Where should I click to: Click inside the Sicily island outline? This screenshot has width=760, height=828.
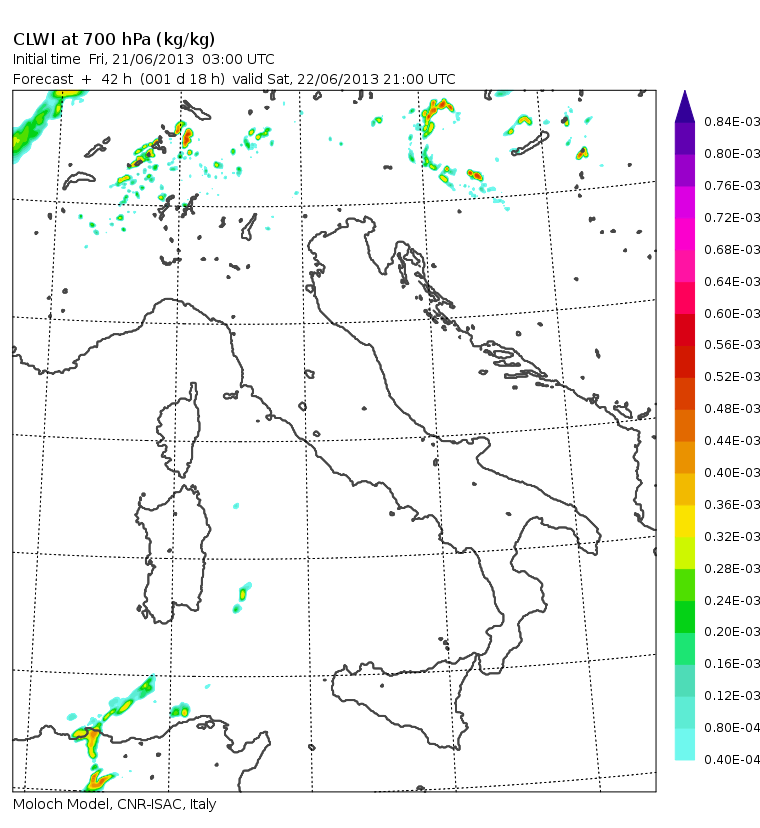[x=407, y=700]
